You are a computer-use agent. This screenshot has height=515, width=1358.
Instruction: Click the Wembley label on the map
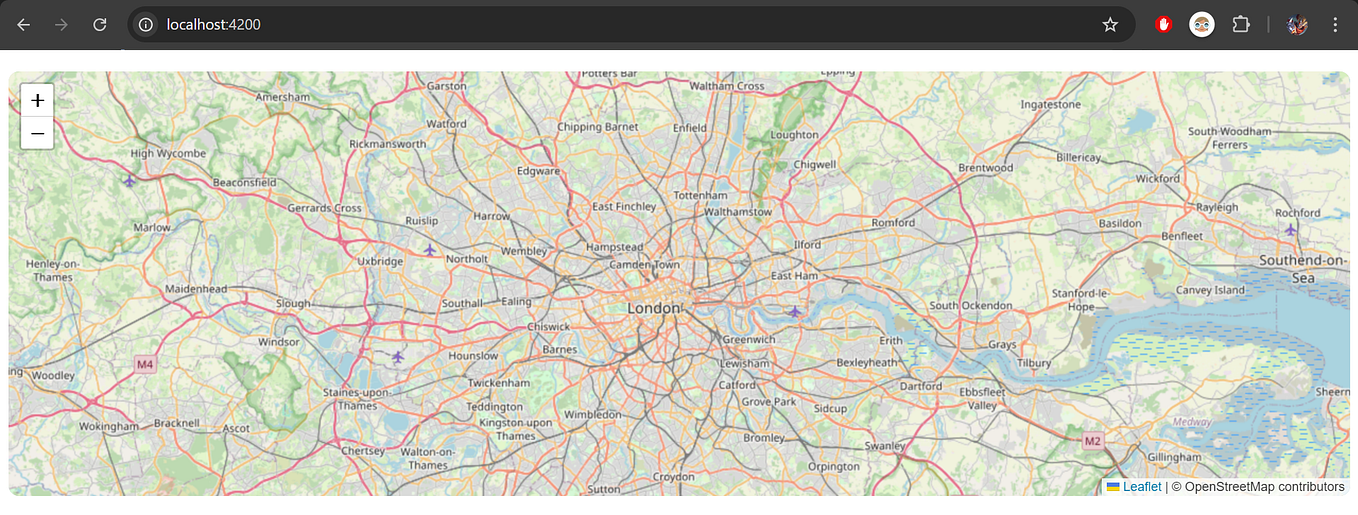click(524, 251)
